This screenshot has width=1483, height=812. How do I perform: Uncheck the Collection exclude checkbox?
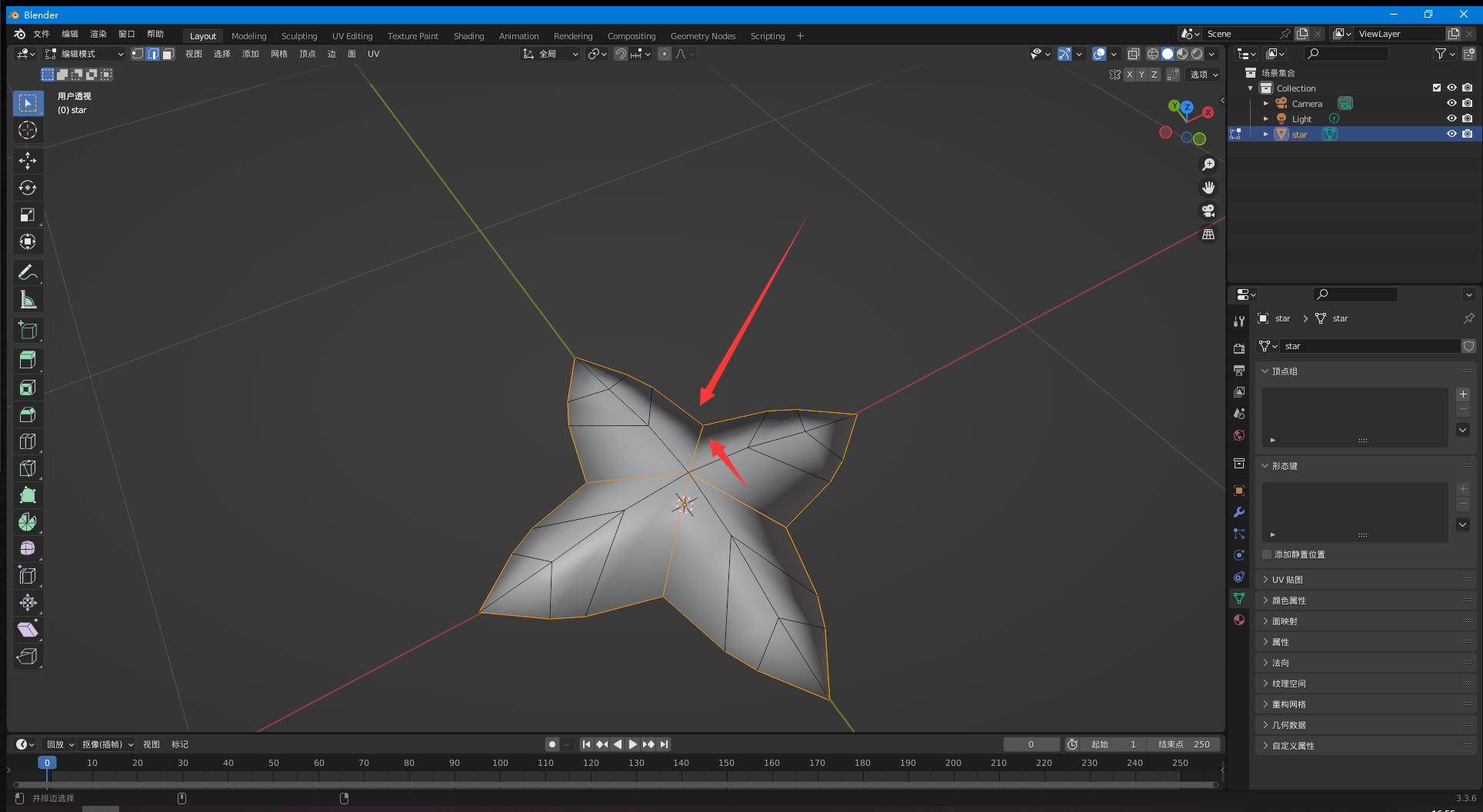tap(1436, 88)
